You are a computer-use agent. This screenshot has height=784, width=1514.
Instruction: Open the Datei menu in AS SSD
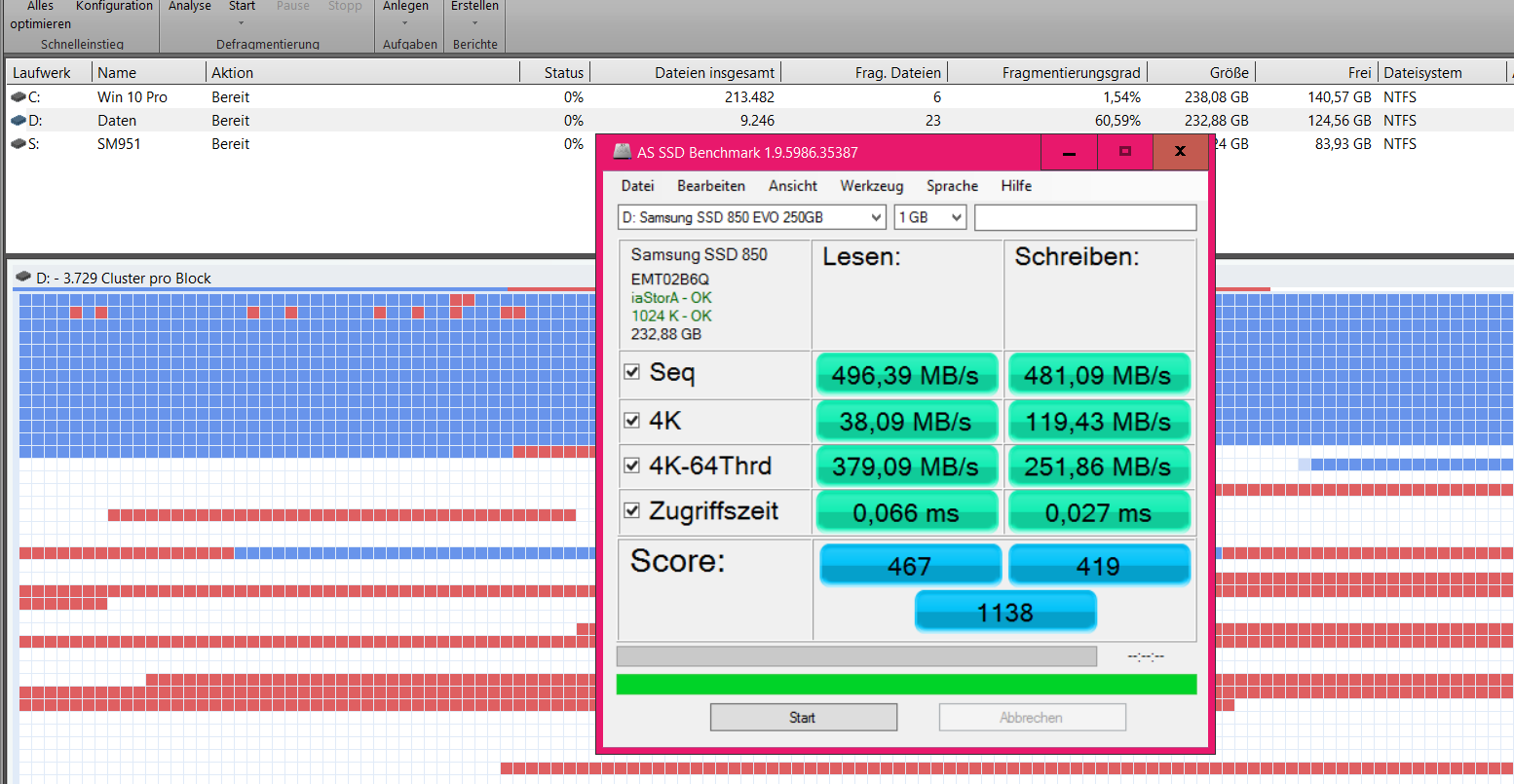(638, 186)
